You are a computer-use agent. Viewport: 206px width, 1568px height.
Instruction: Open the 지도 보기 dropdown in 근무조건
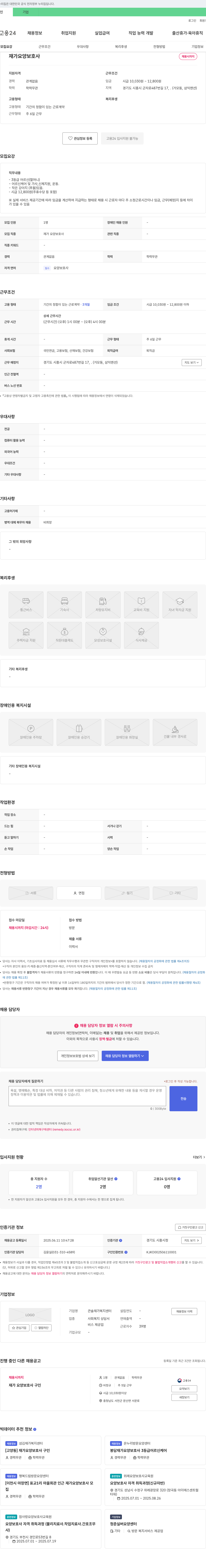[191, 362]
